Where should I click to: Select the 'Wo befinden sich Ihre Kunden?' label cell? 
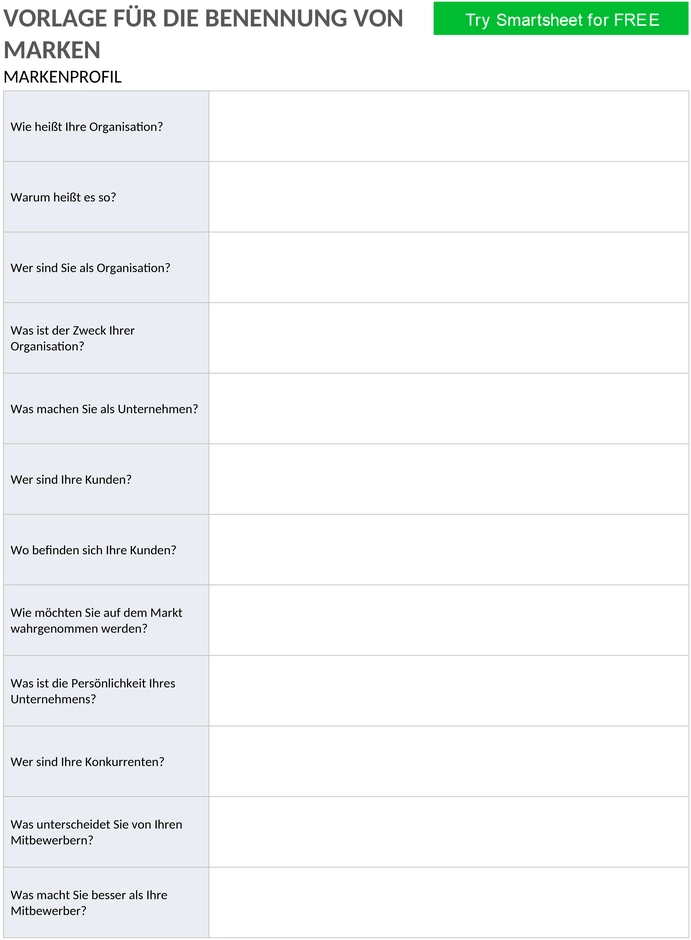(106, 550)
